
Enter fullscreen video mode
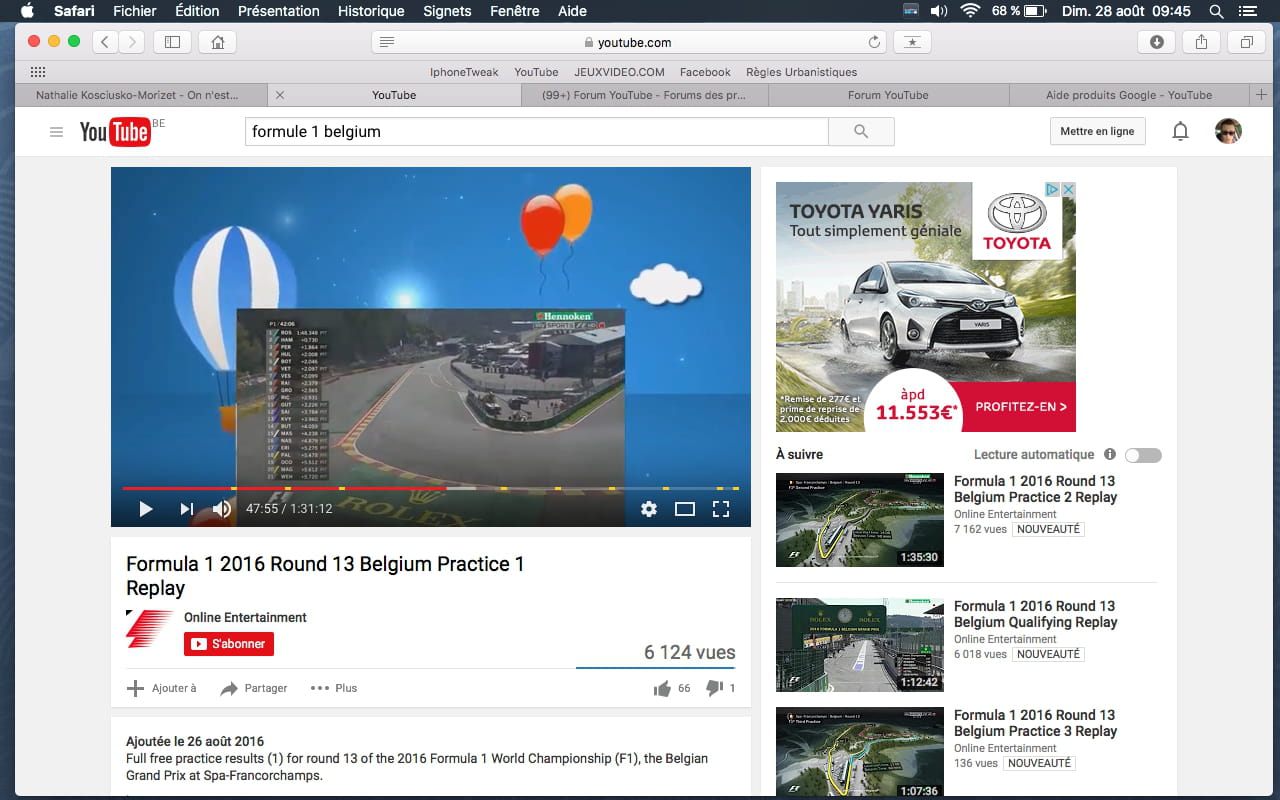coord(721,509)
